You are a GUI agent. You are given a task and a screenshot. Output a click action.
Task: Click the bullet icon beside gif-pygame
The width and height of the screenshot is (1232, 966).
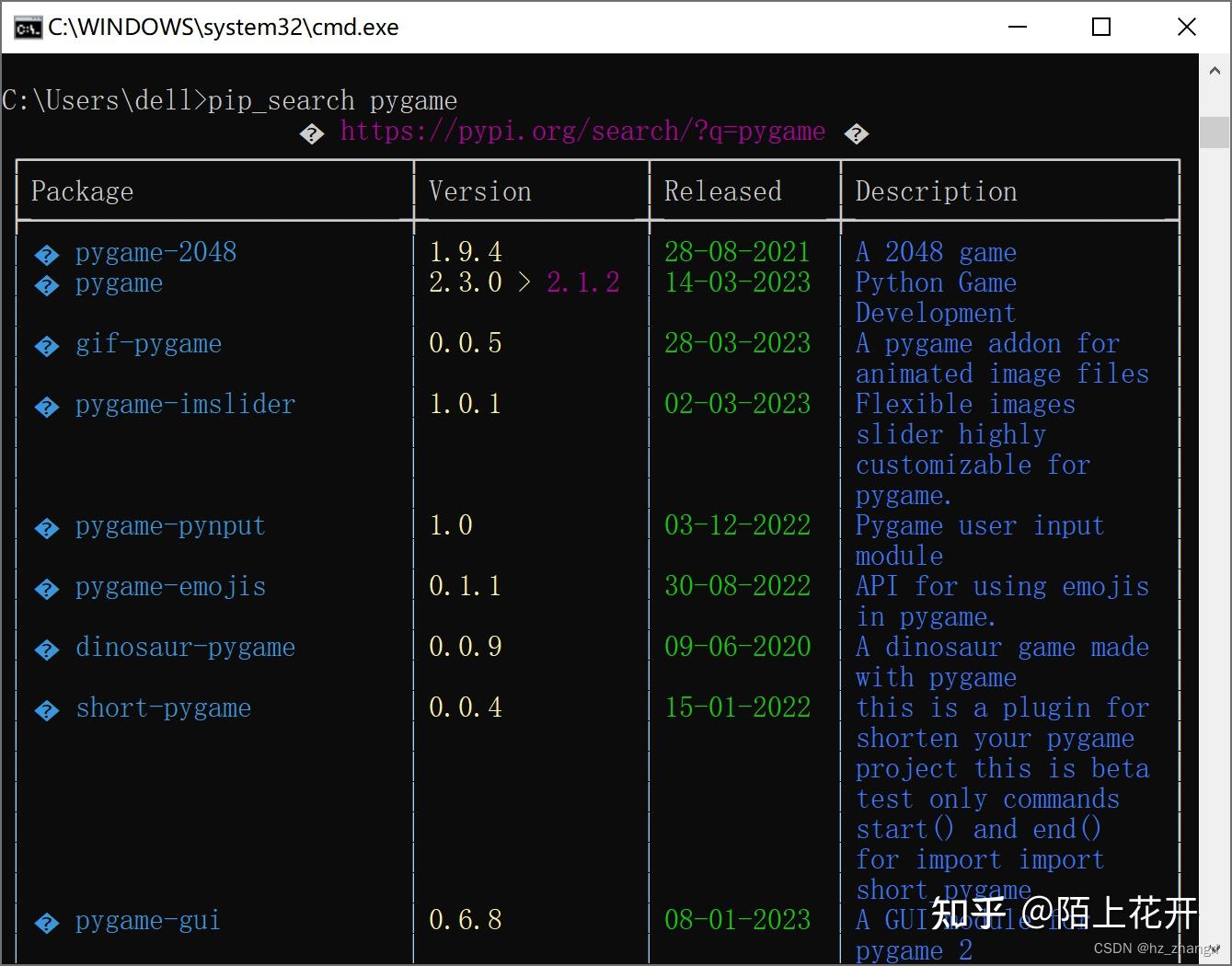(x=46, y=346)
